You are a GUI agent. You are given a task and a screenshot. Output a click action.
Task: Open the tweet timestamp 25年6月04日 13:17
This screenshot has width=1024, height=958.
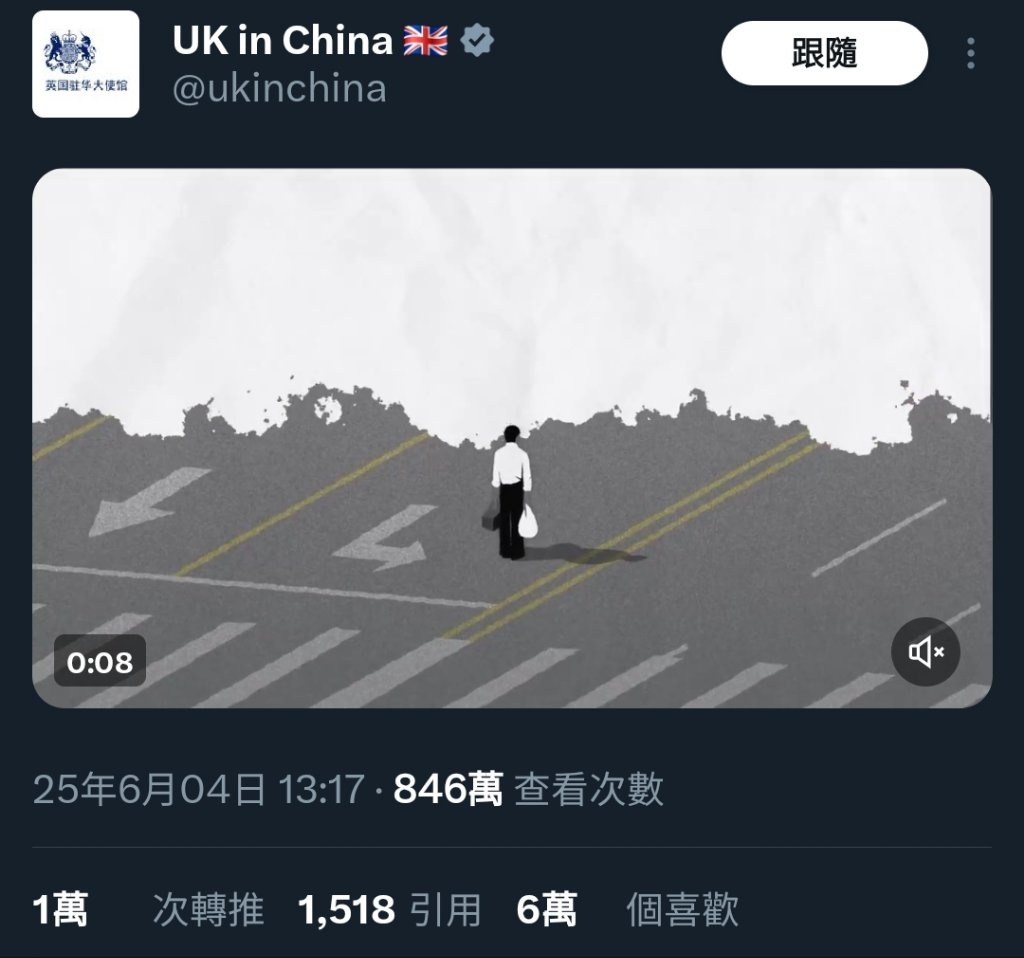[199, 789]
